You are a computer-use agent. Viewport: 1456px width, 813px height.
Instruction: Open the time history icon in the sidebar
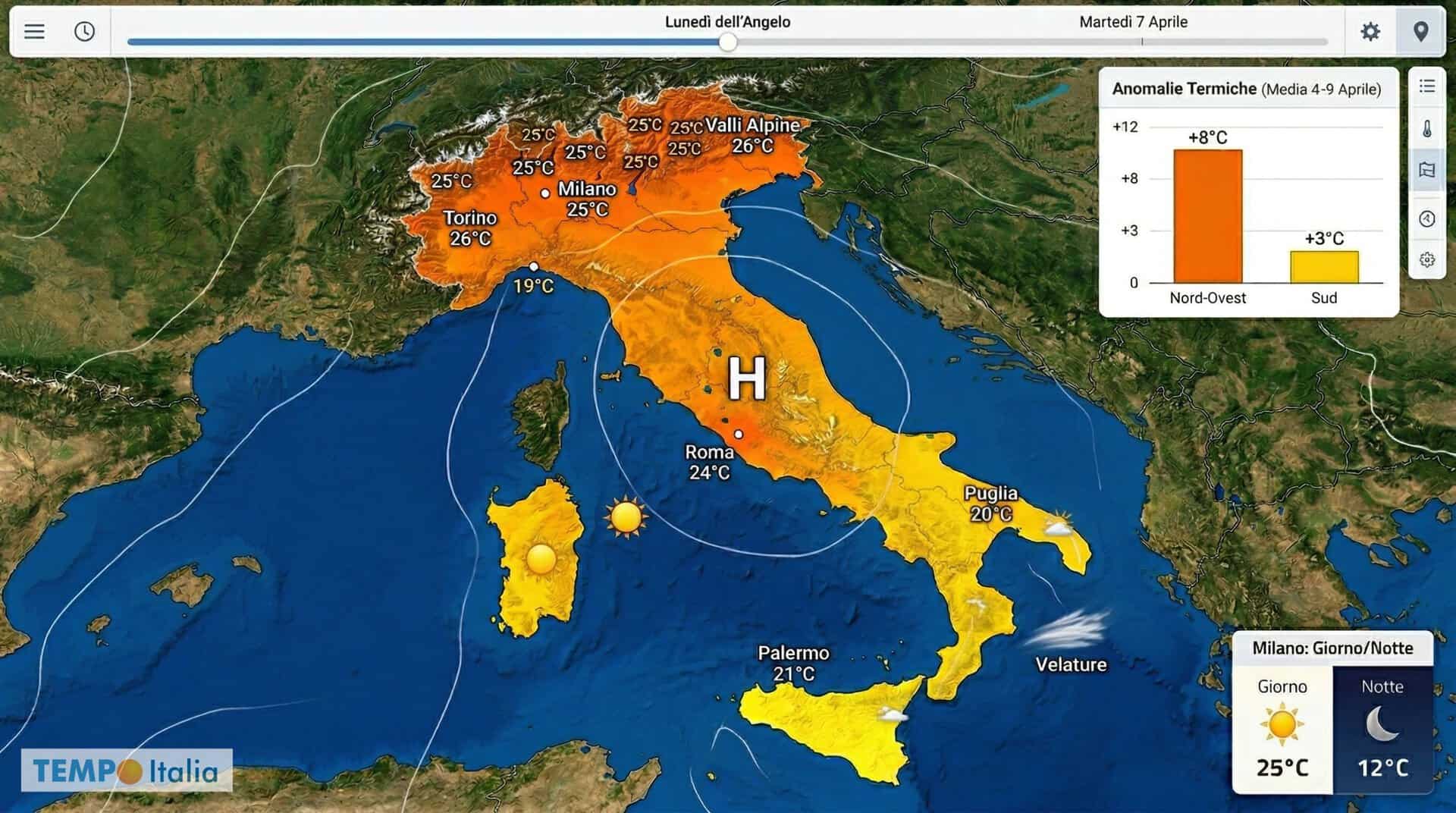(1426, 219)
